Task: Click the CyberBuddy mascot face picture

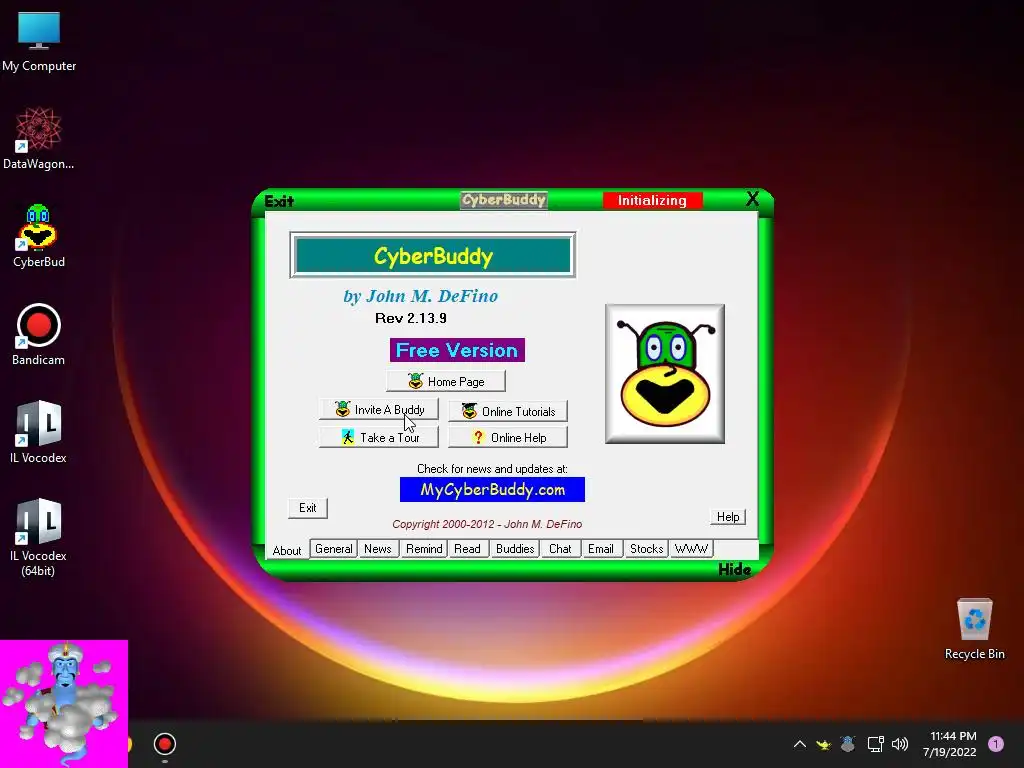Action: click(x=665, y=374)
